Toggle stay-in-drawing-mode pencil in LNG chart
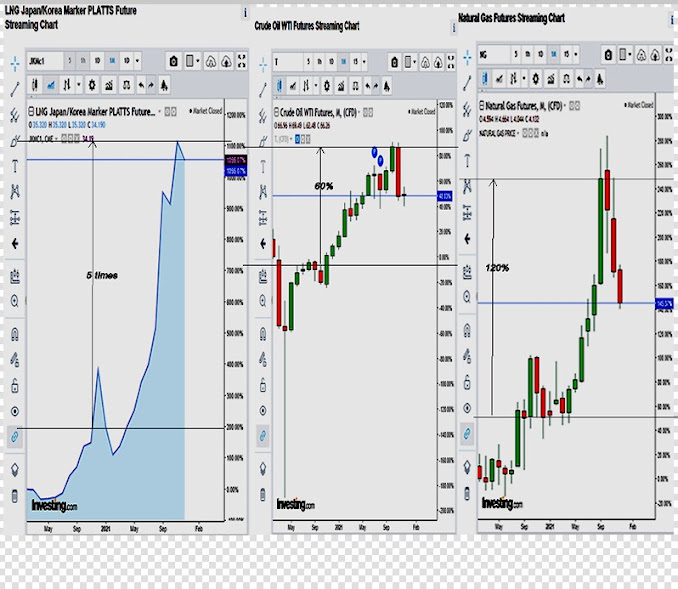This screenshot has width=678, height=589. coord(15,359)
